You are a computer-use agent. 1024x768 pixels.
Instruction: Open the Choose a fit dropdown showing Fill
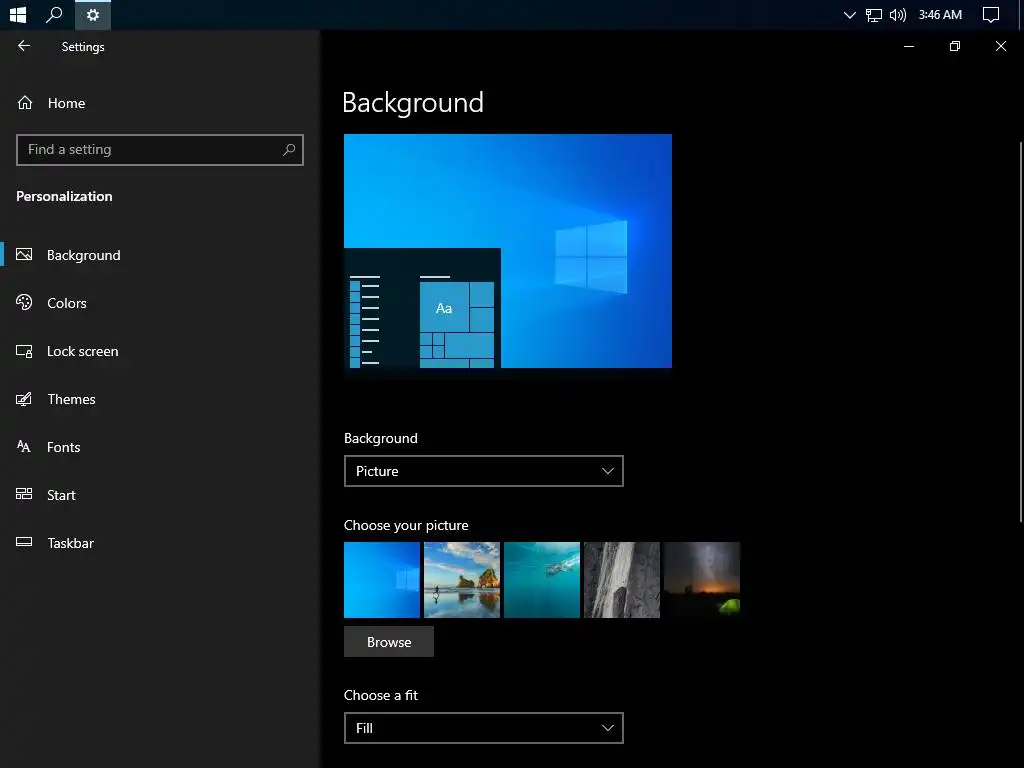coord(484,728)
